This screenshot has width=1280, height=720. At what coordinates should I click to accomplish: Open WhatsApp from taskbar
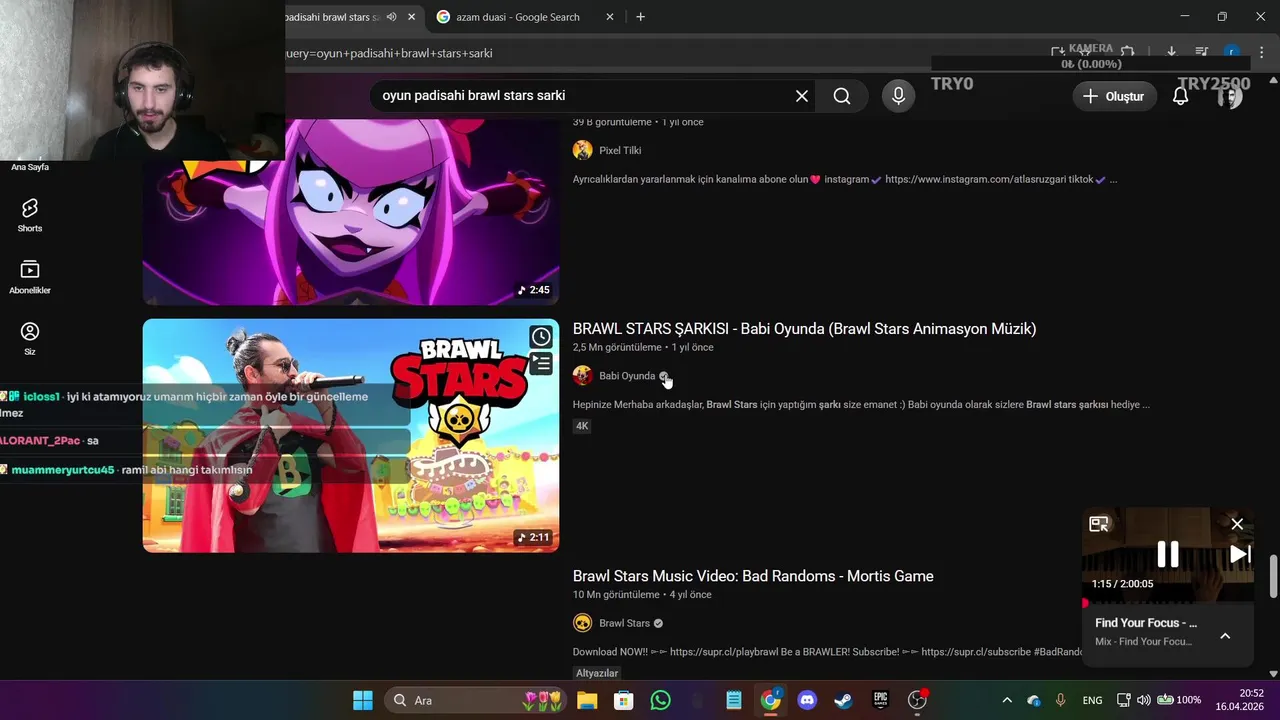660,700
